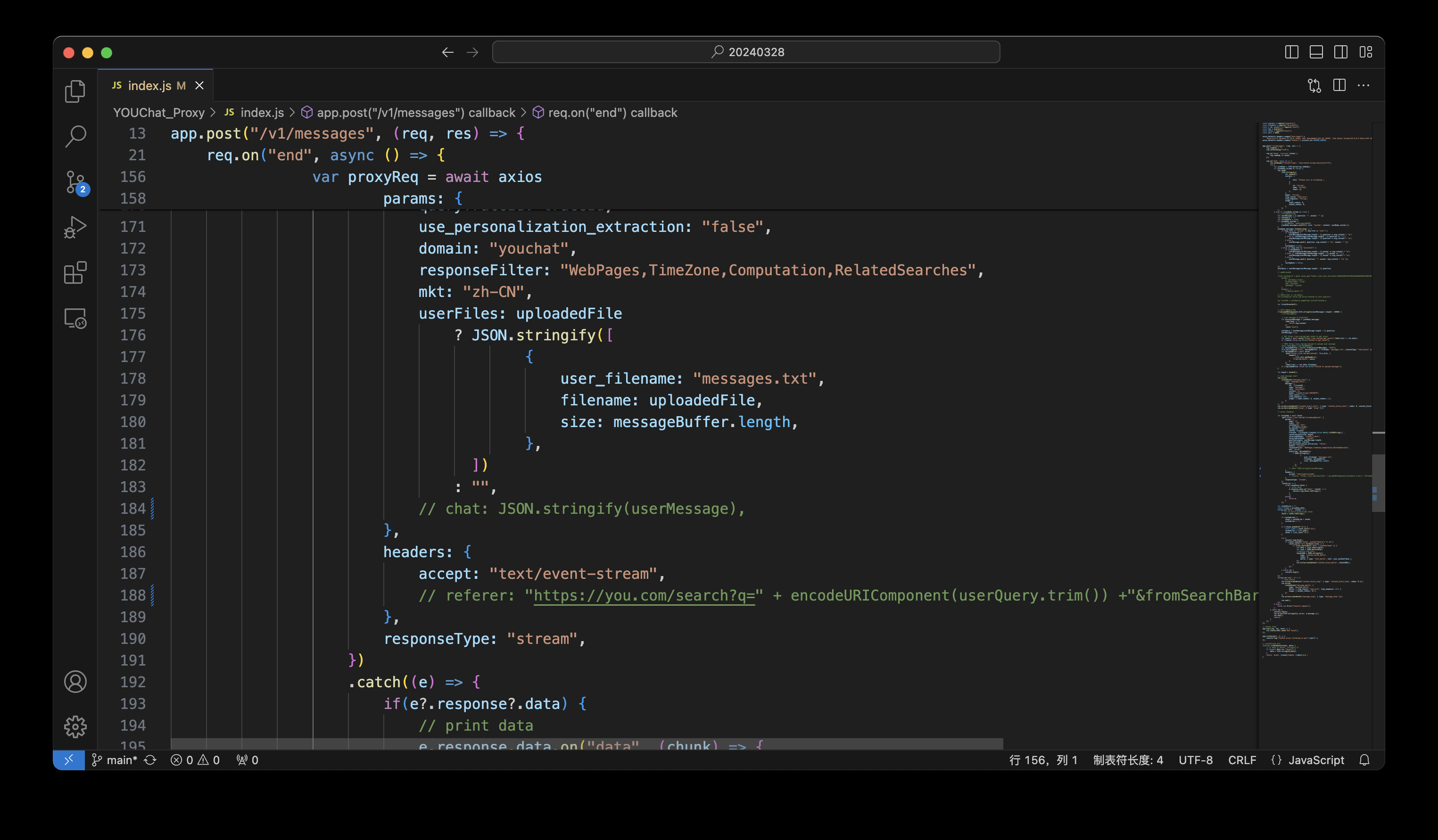Screen dimensions: 1438x840
Task: Open the Accounts menu icon
Action: click(x=75, y=681)
